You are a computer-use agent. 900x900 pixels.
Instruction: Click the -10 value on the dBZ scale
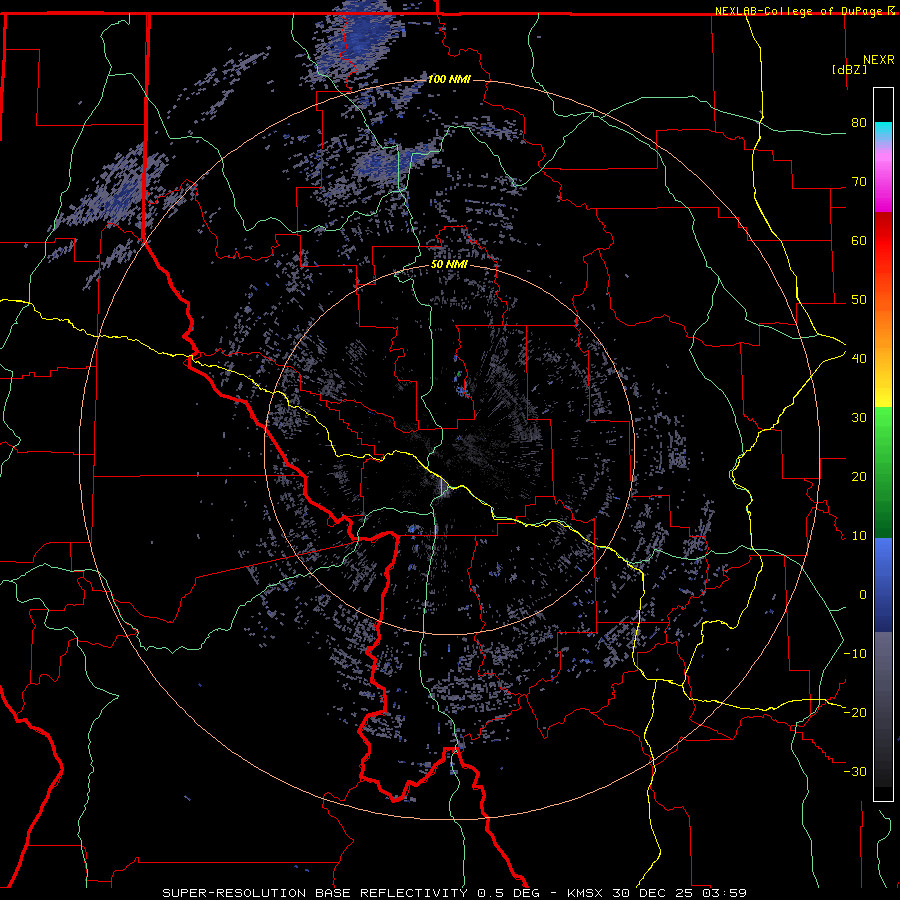[855, 654]
